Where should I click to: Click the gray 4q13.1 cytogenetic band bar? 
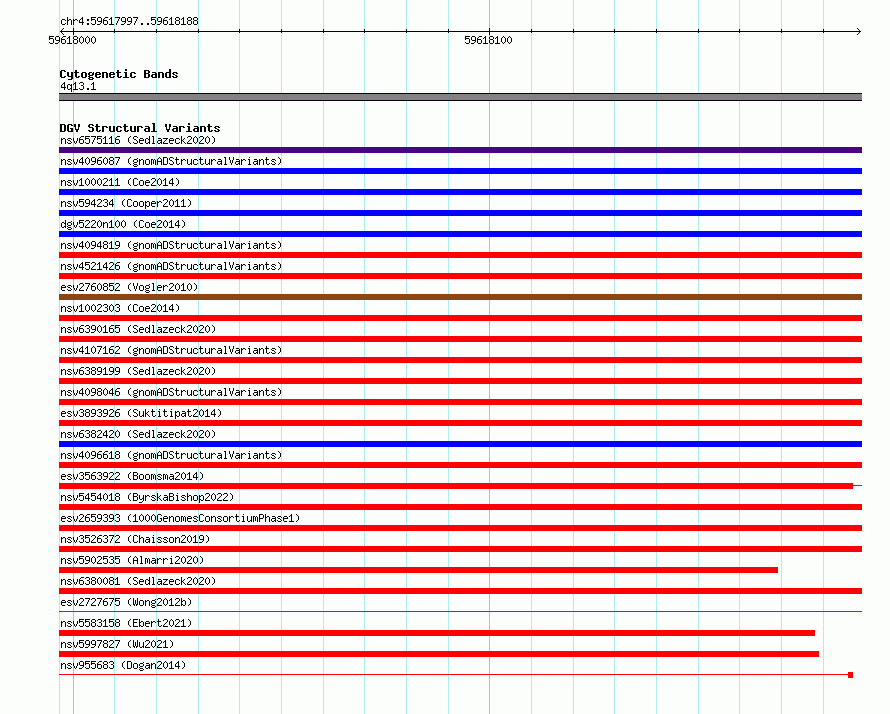point(460,97)
